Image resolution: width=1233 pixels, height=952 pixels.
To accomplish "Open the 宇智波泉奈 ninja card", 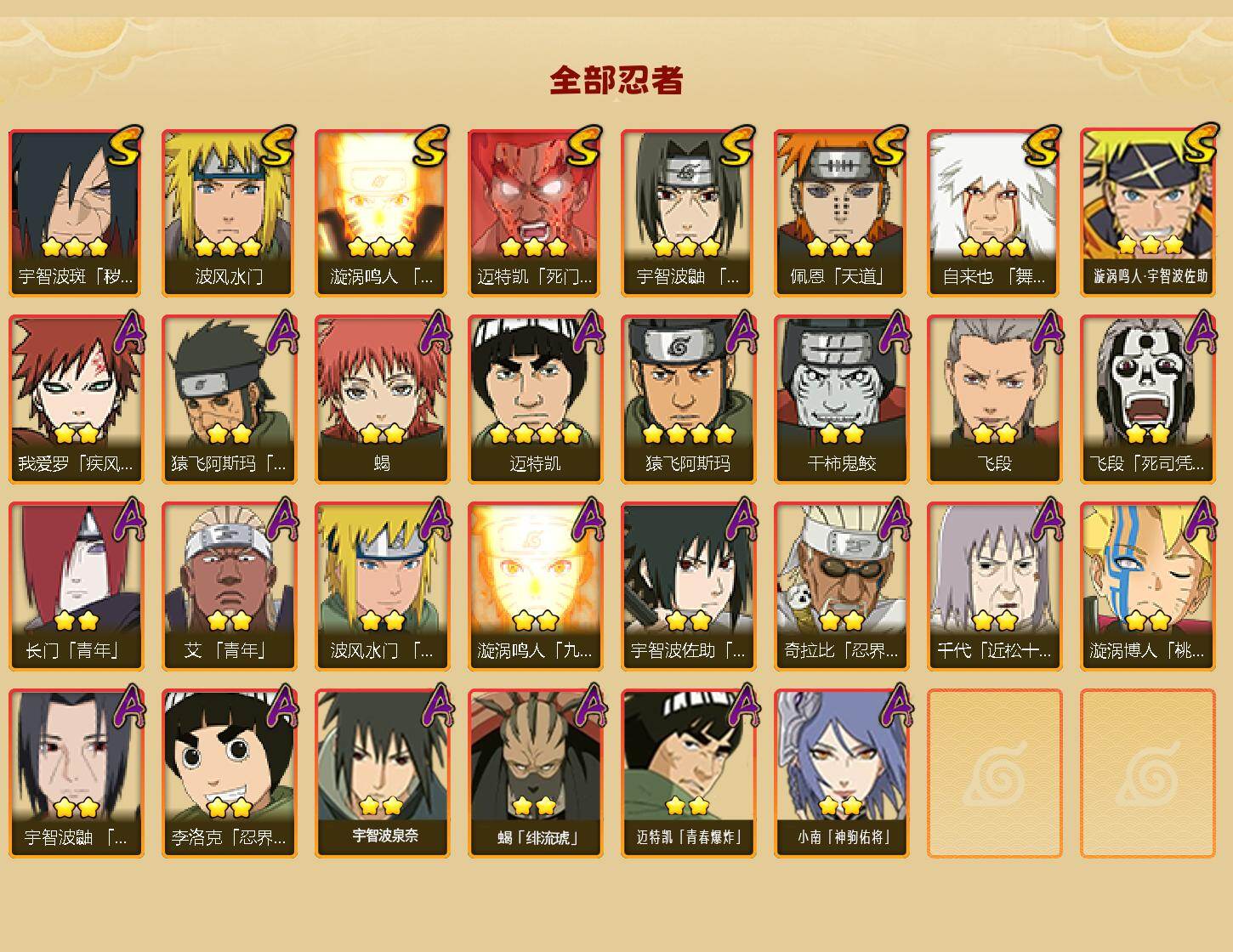I will point(382,773).
